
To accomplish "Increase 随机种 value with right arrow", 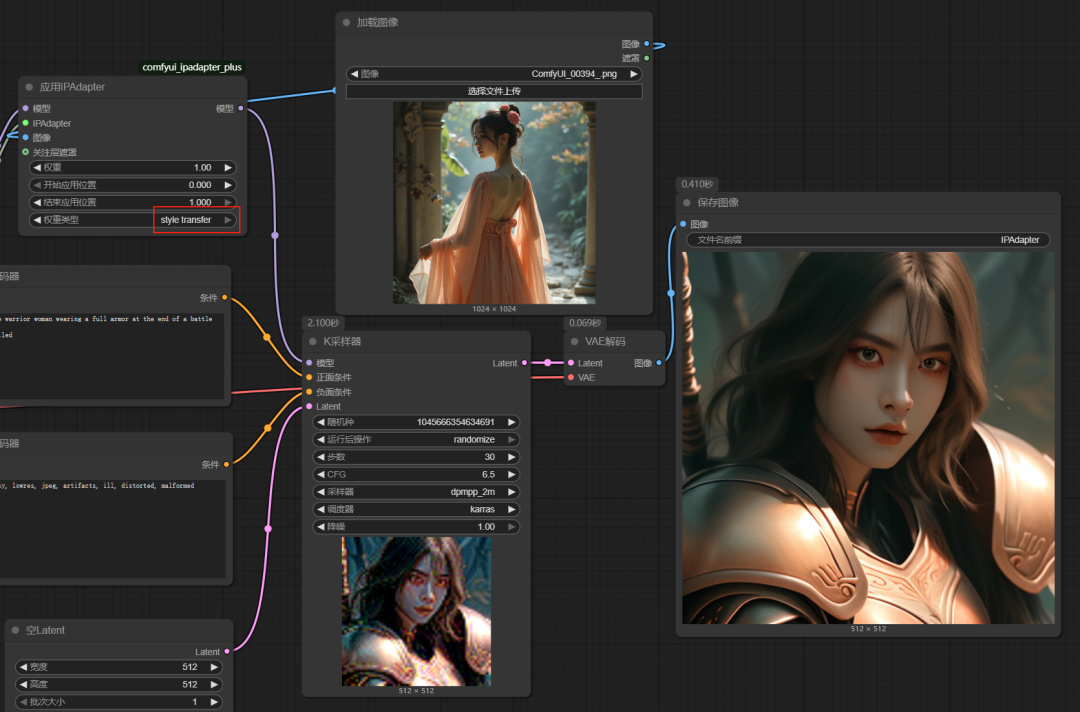I will (x=512, y=422).
